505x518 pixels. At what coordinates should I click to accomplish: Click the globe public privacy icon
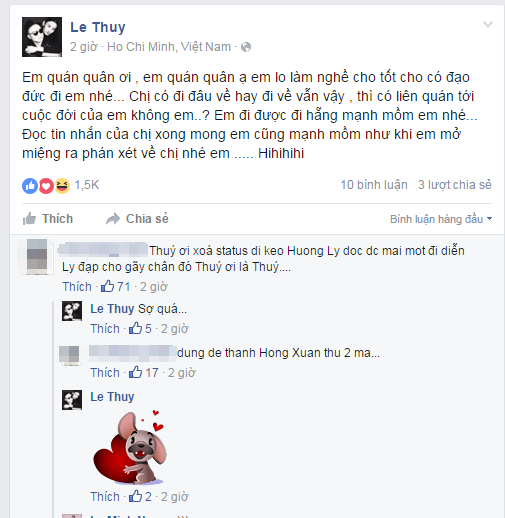pyautogui.click(x=246, y=47)
